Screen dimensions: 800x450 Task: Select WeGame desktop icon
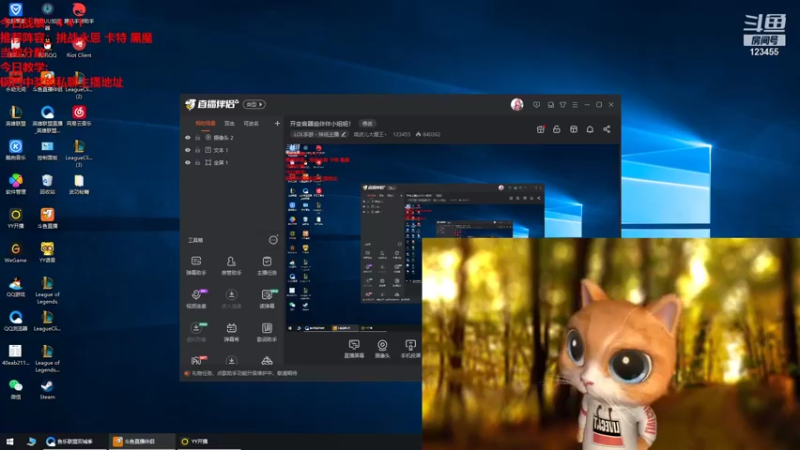click(16, 253)
